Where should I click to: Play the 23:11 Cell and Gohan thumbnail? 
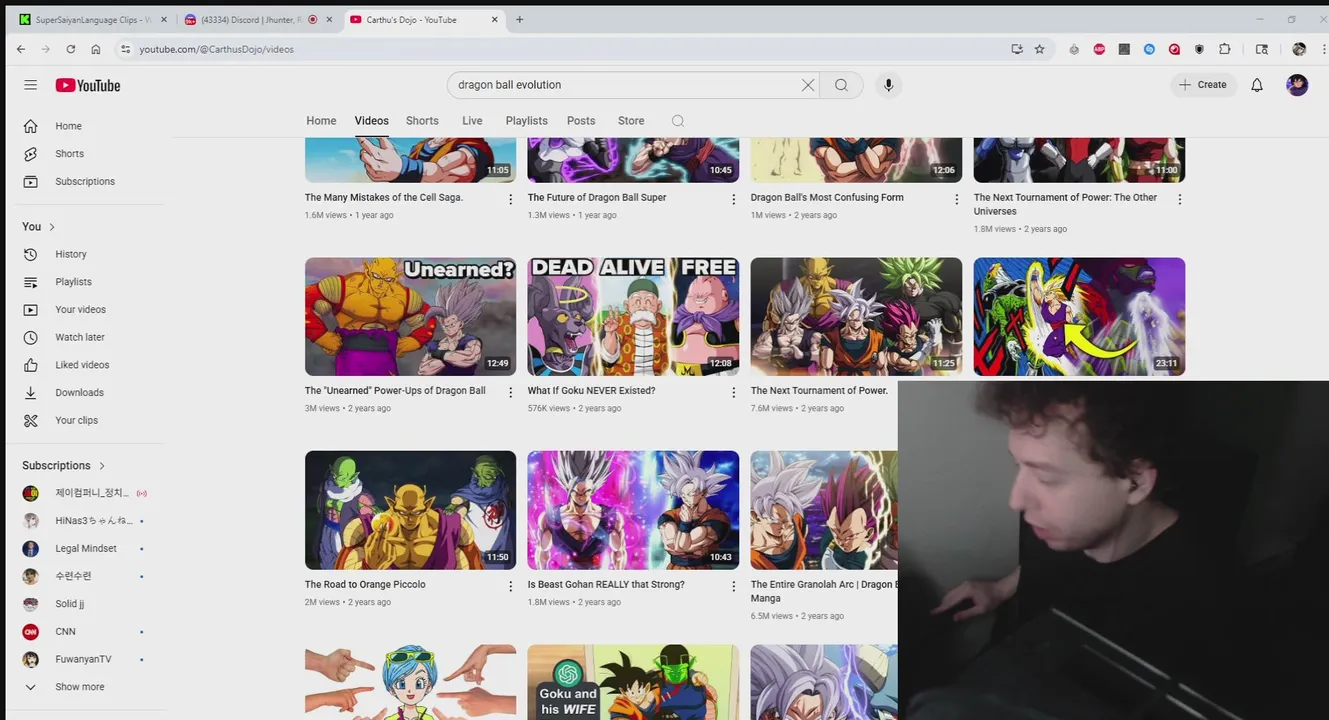pyautogui.click(x=1079, y=317)
